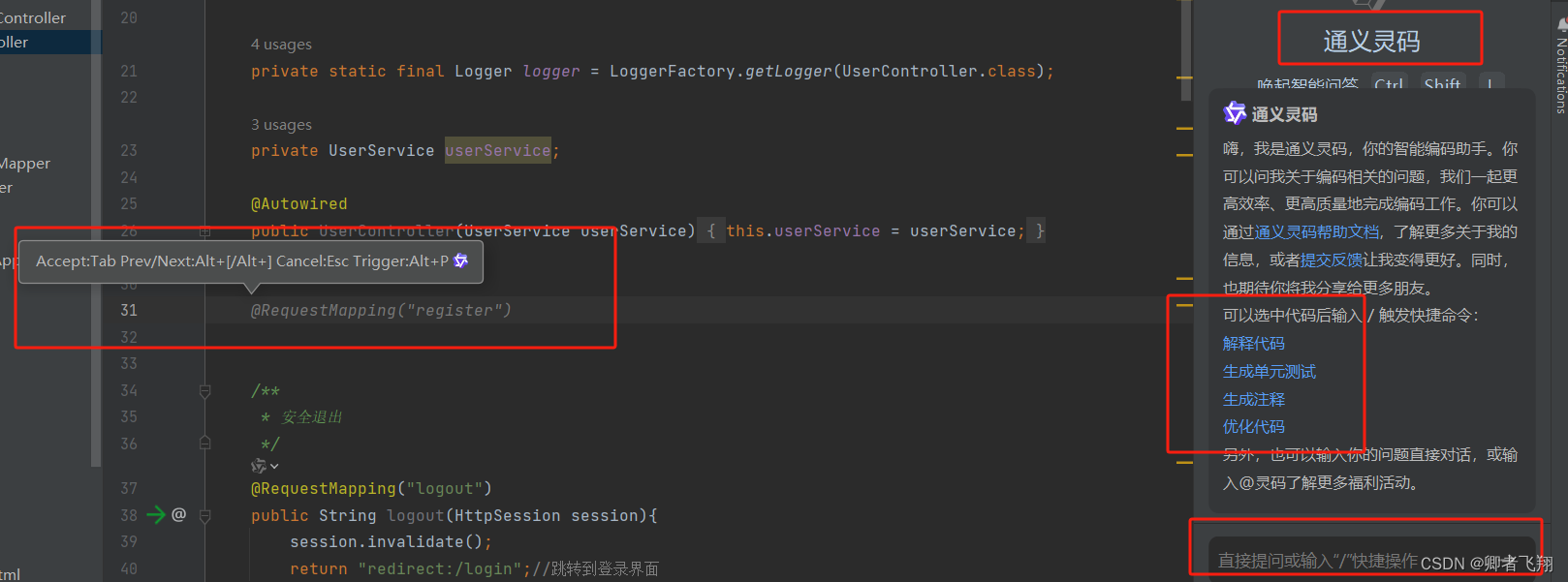Click the 解释代码 quick command
The image size is (1568, 582).
pos(1253,344)
